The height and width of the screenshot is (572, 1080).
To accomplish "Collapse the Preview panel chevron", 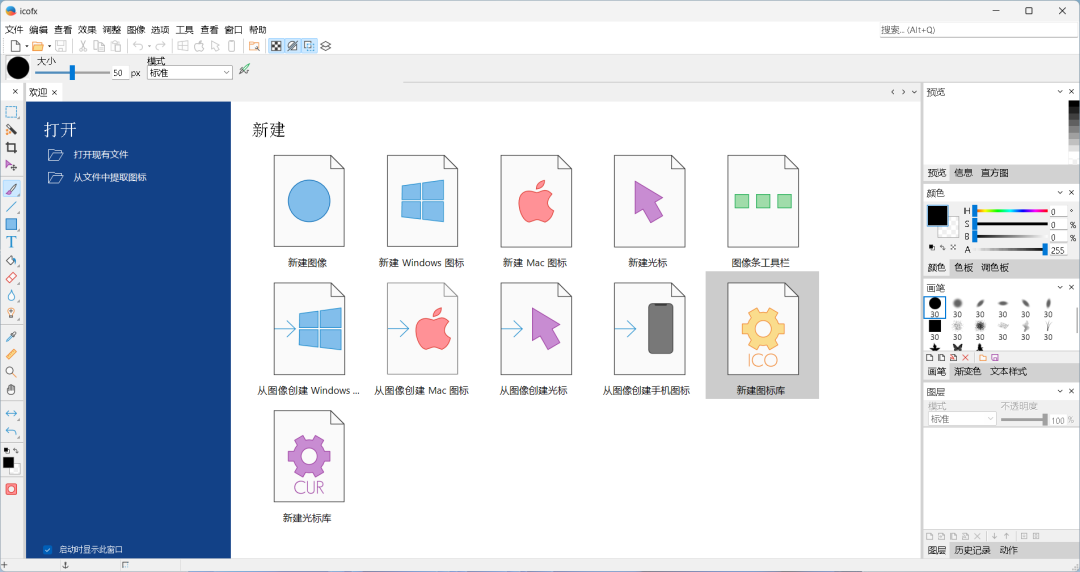I will [x=1060, y=92].
